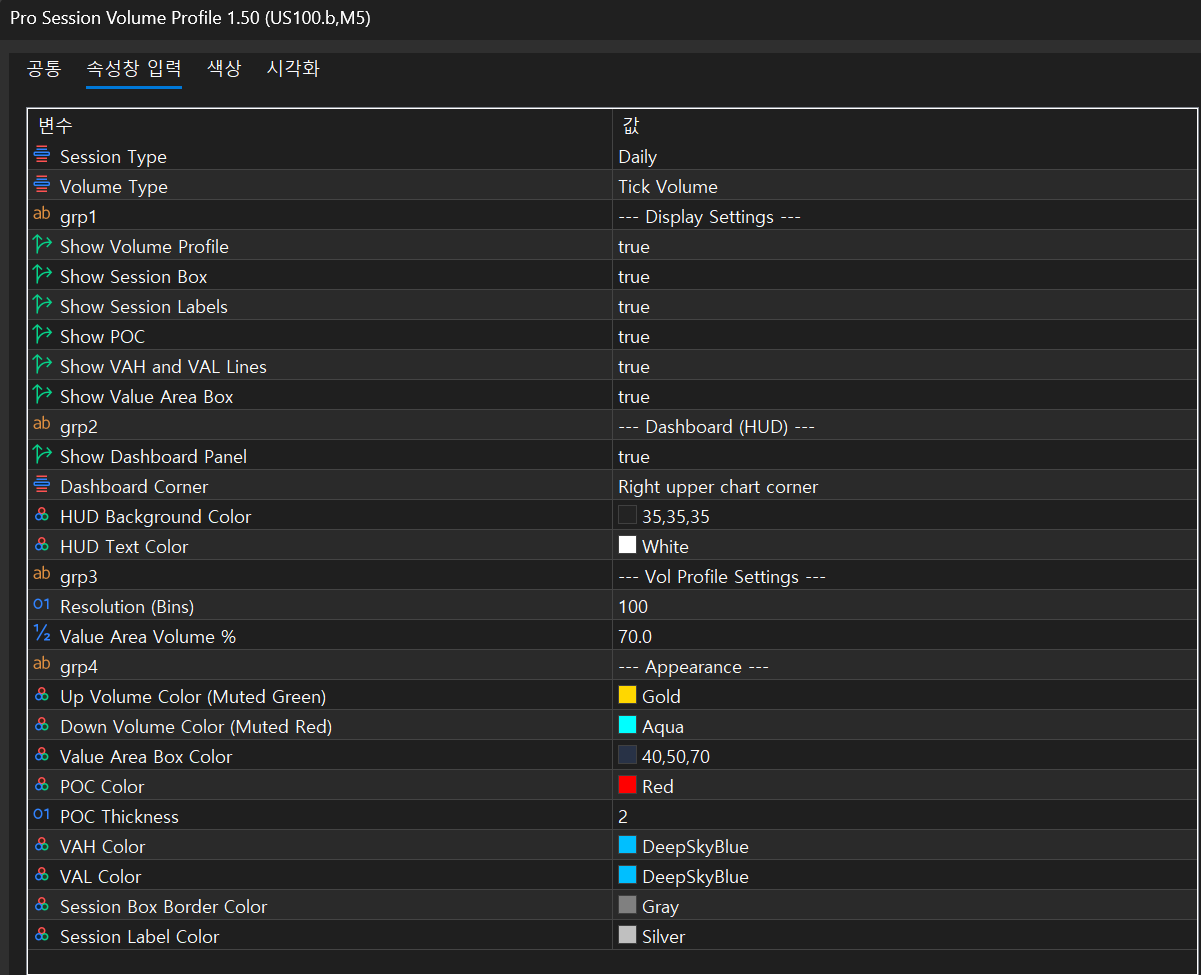Image resolution: width=1201 pixels, height=975 pixels.
Task: Click the color icon for Down Volume Color
Action: click(42, 725)
